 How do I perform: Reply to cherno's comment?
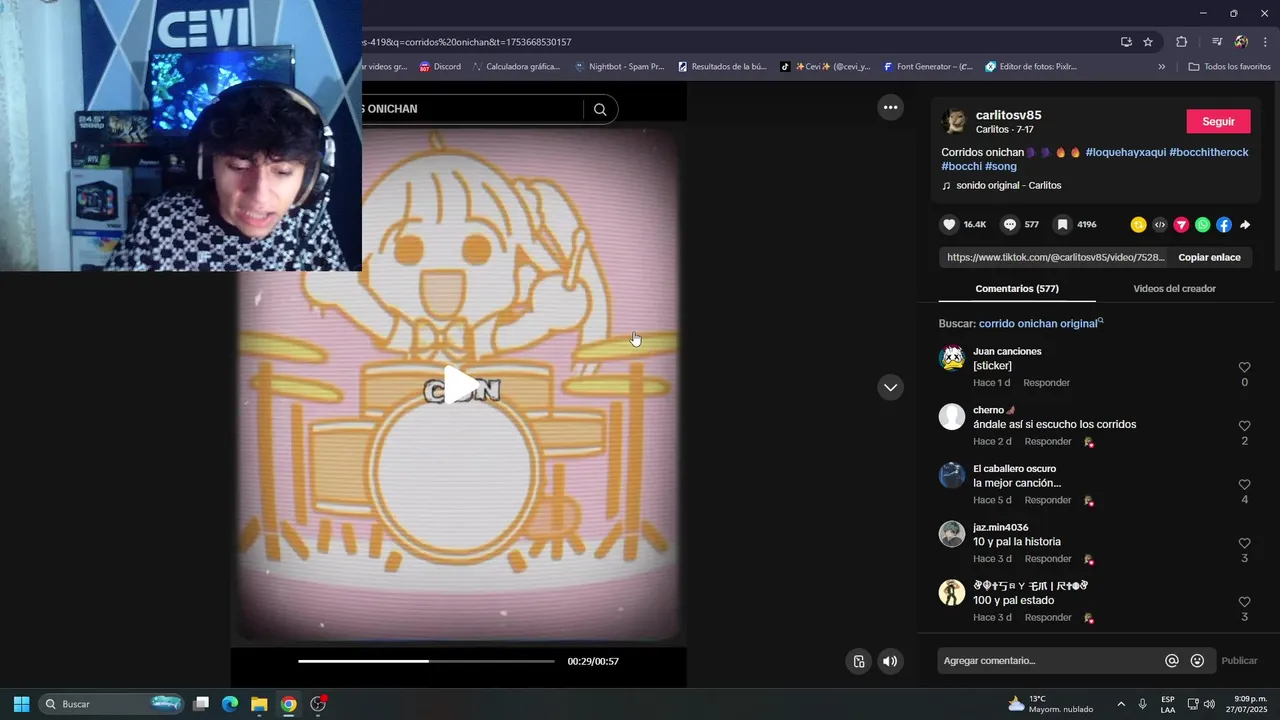click(x=1047, y=441)
